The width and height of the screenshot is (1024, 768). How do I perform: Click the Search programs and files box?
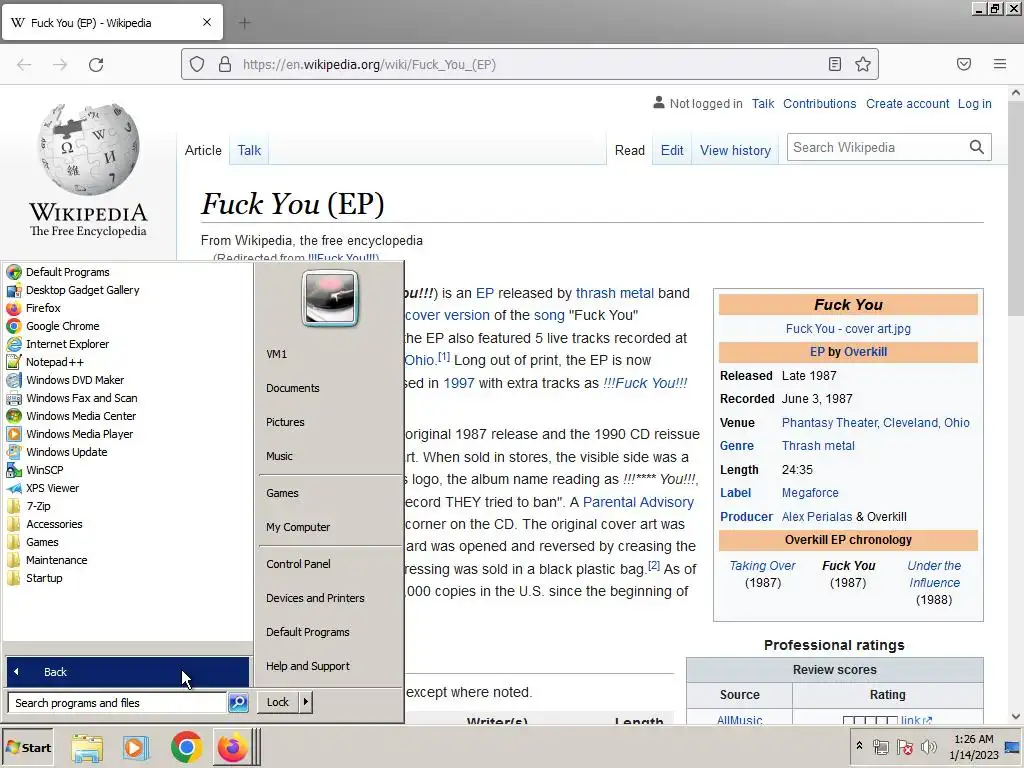point(118,703)
